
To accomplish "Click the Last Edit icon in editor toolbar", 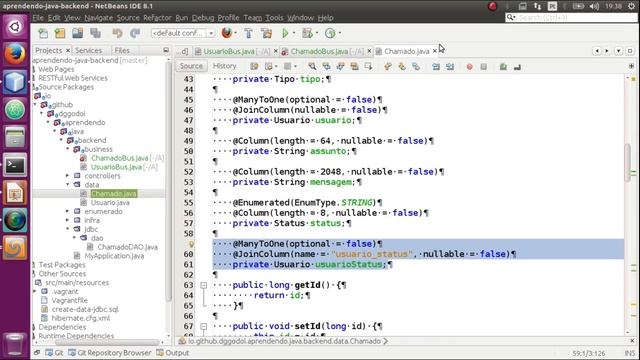I will click(x=254, y=67).
